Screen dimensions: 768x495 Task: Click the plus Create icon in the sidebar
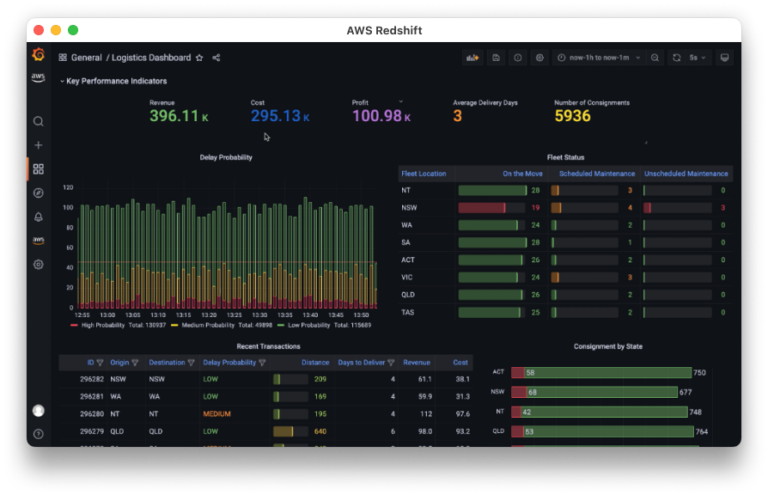[x=38, y=145]
